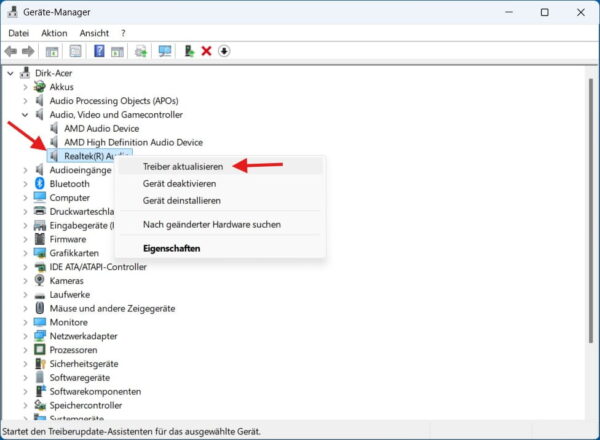The image size is (600, 440).
Task: Expand the Akkus category
Action: [25, 87]
